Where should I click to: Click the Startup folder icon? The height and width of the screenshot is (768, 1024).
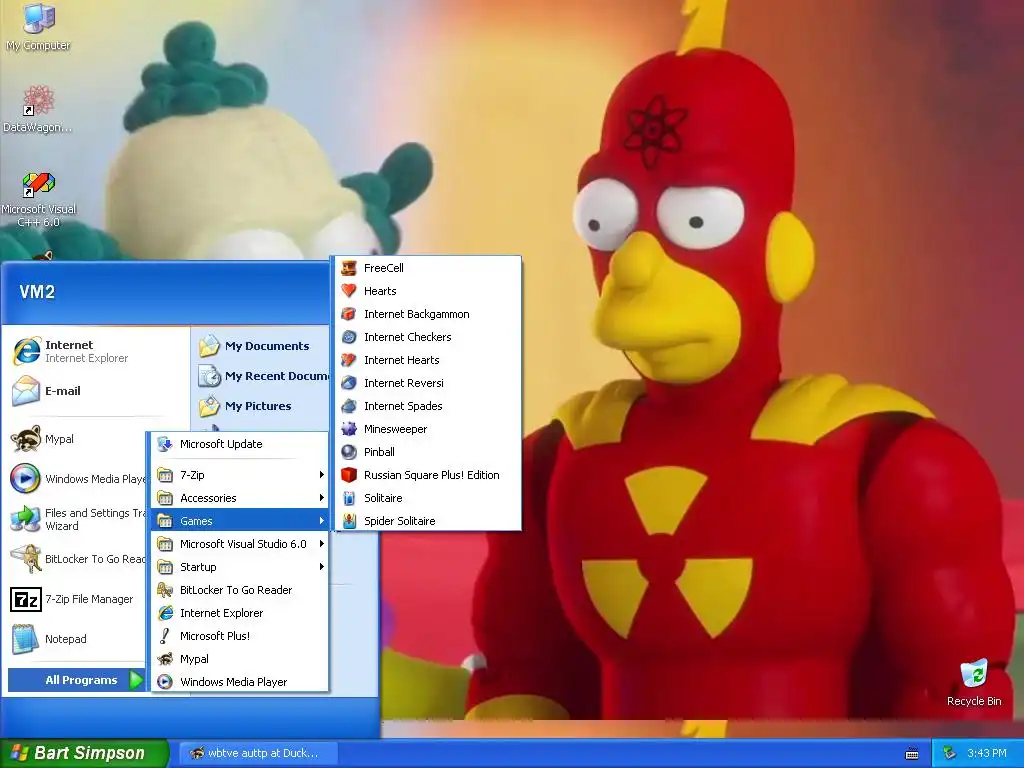click(165, 567)
